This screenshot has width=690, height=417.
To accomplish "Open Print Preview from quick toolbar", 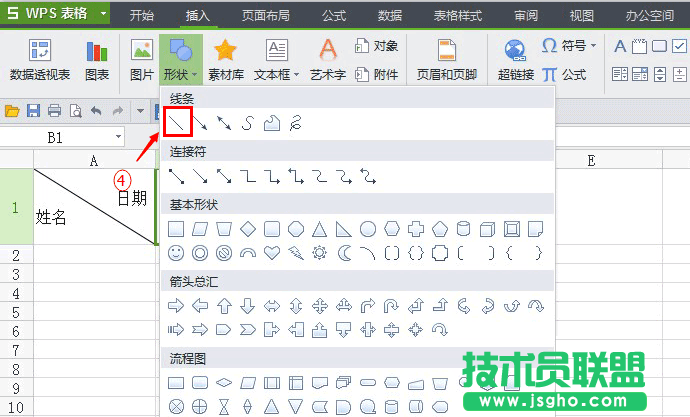I will click(x=76, y=110).
